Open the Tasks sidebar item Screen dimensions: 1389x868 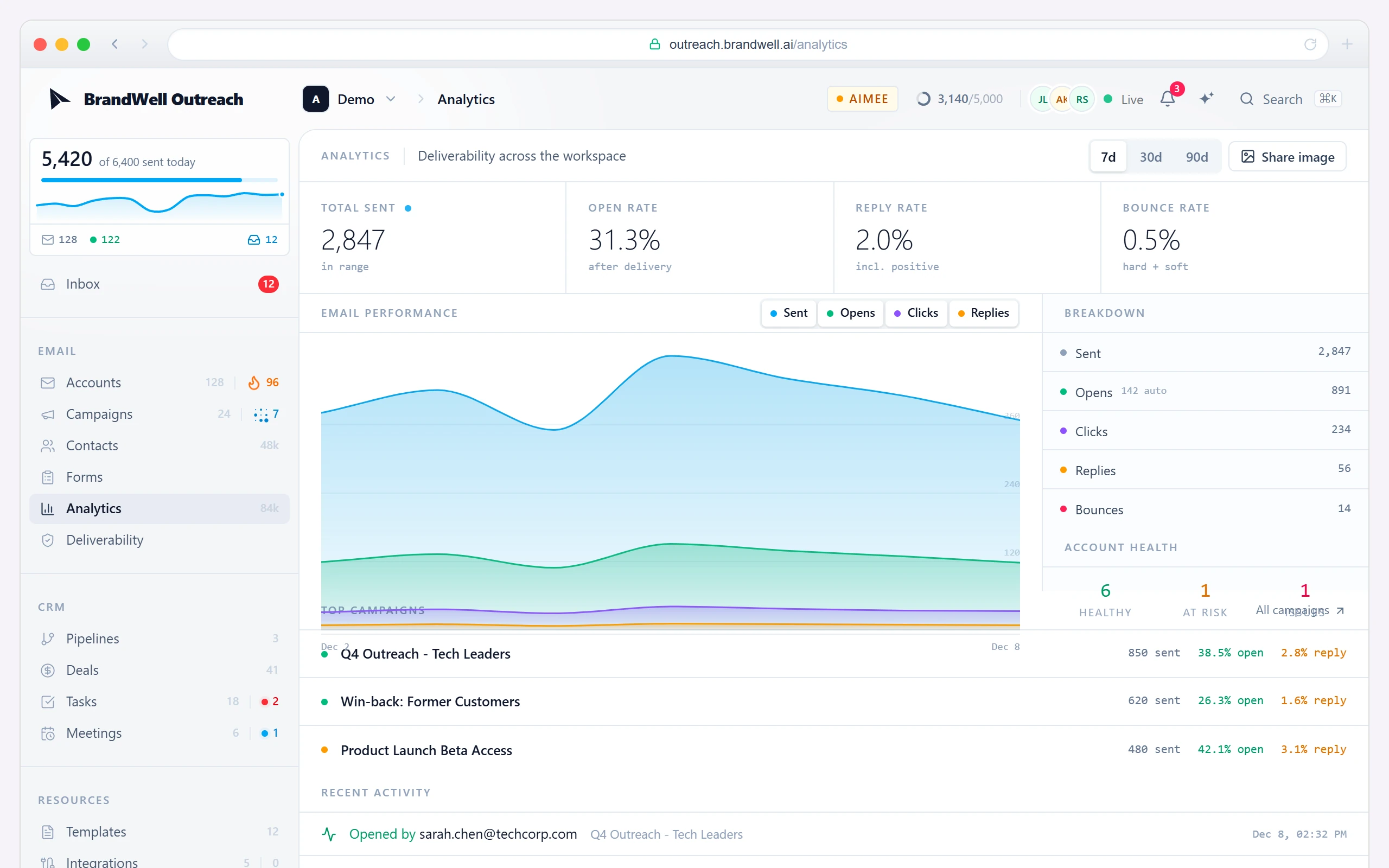160,701
